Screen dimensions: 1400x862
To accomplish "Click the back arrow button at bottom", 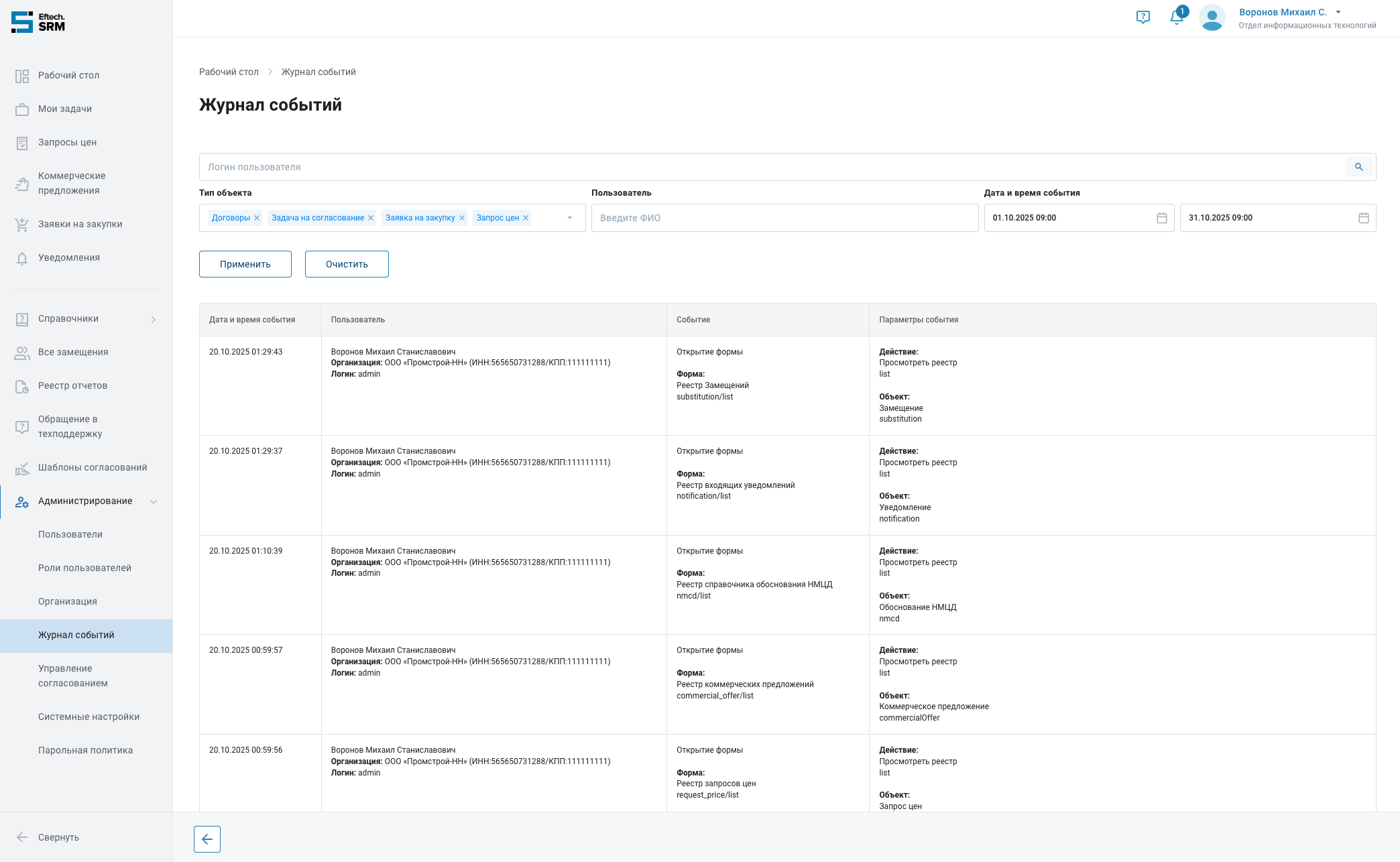I will (207, 839).
